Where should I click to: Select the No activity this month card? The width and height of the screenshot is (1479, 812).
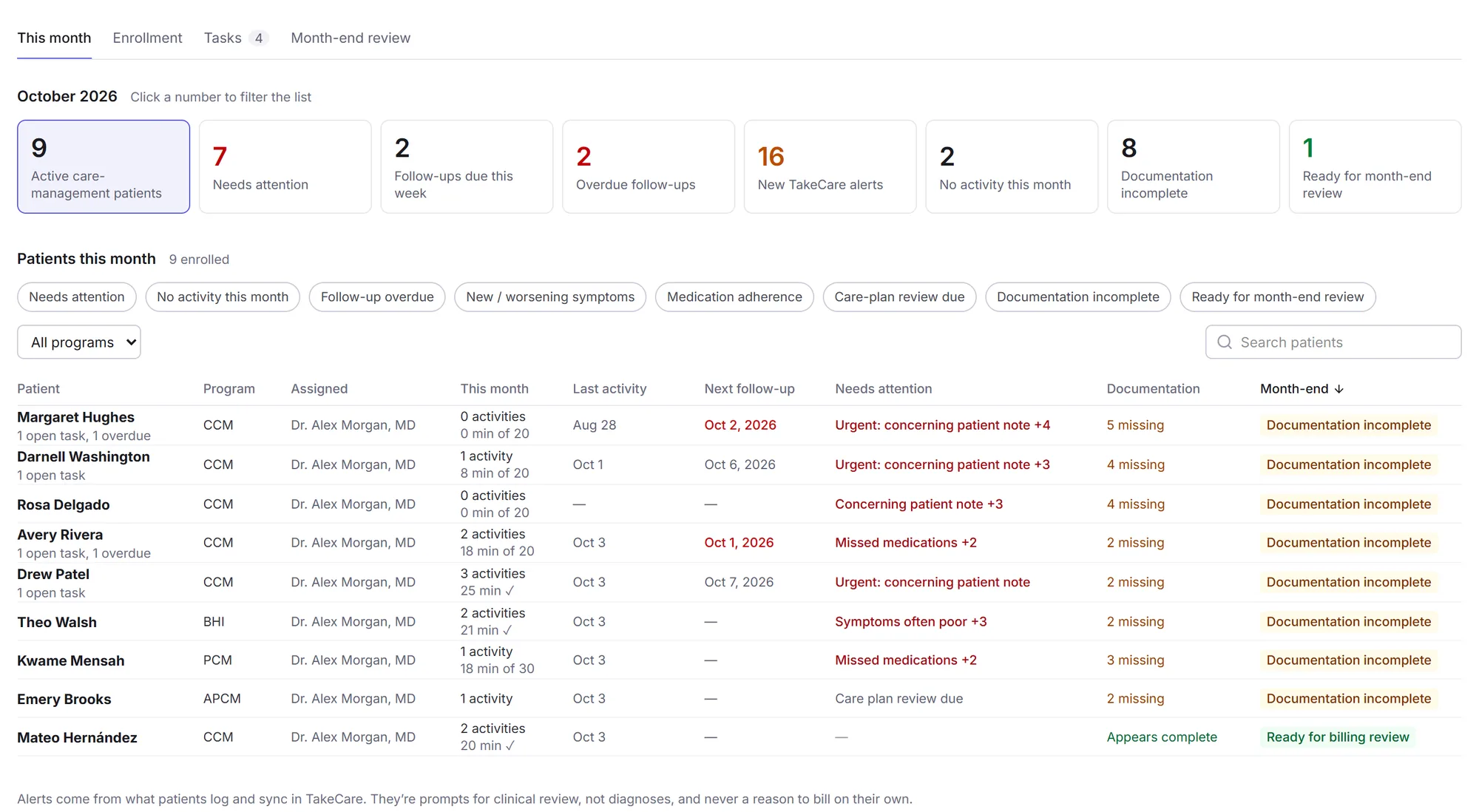[x=1012, y=167]
